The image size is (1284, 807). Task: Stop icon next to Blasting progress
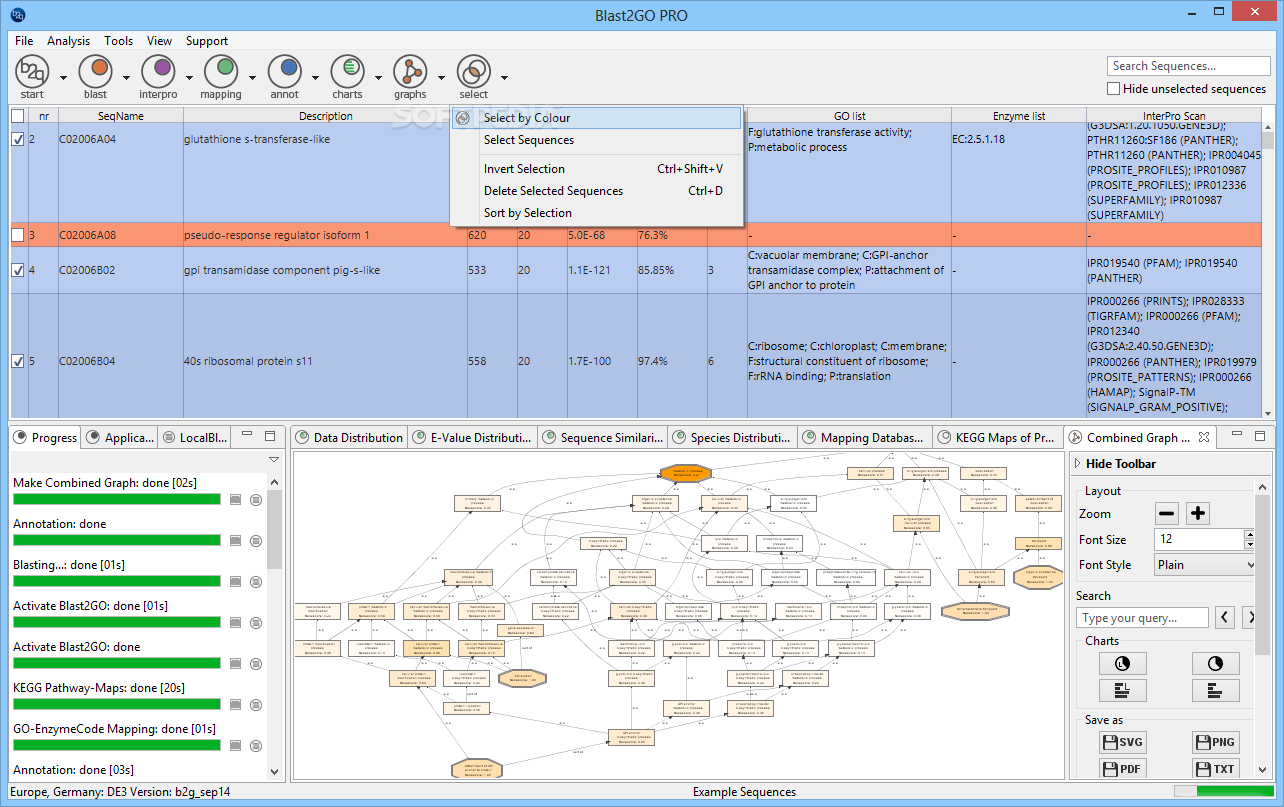coord(236,581)
